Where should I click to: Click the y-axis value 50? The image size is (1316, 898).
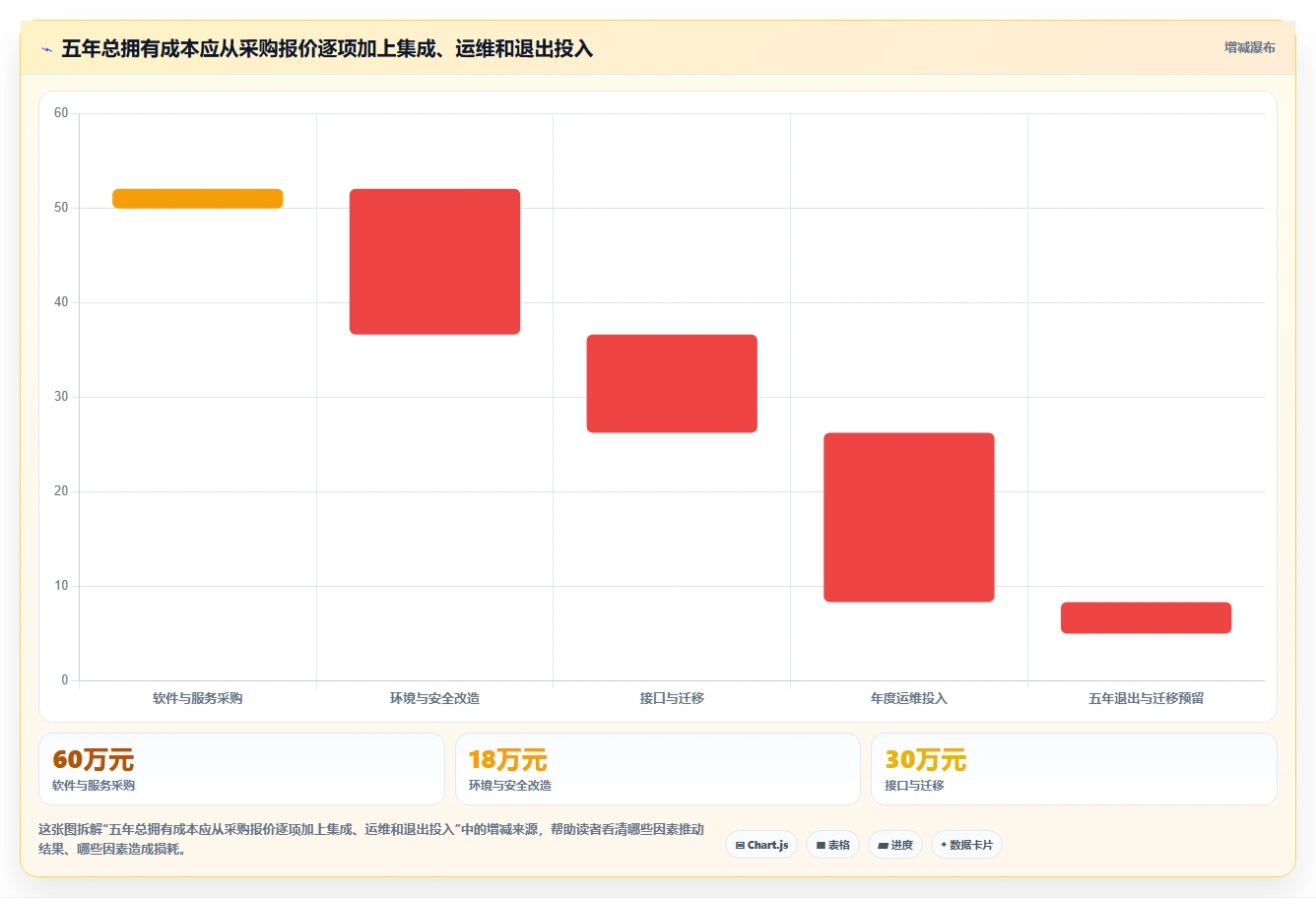(x=61, y=208)
